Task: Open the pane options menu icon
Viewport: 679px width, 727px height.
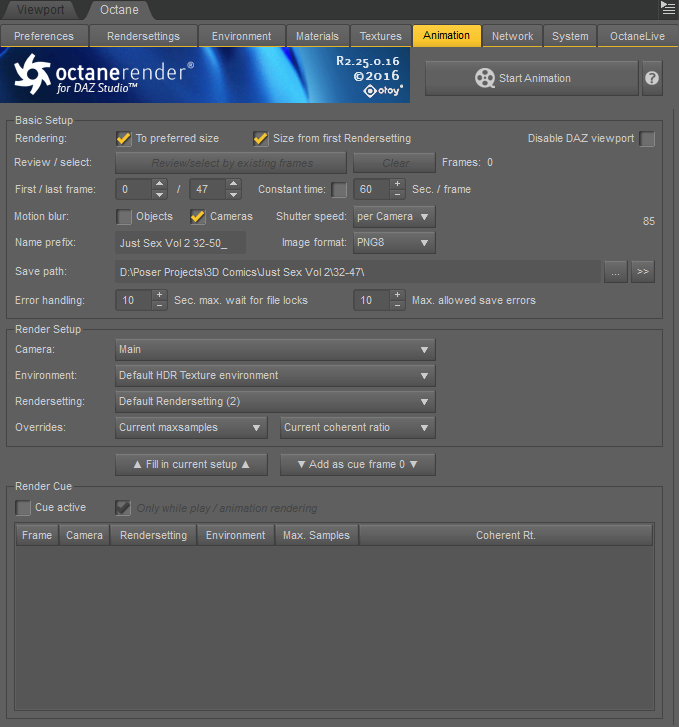Action: click(668, 8)
